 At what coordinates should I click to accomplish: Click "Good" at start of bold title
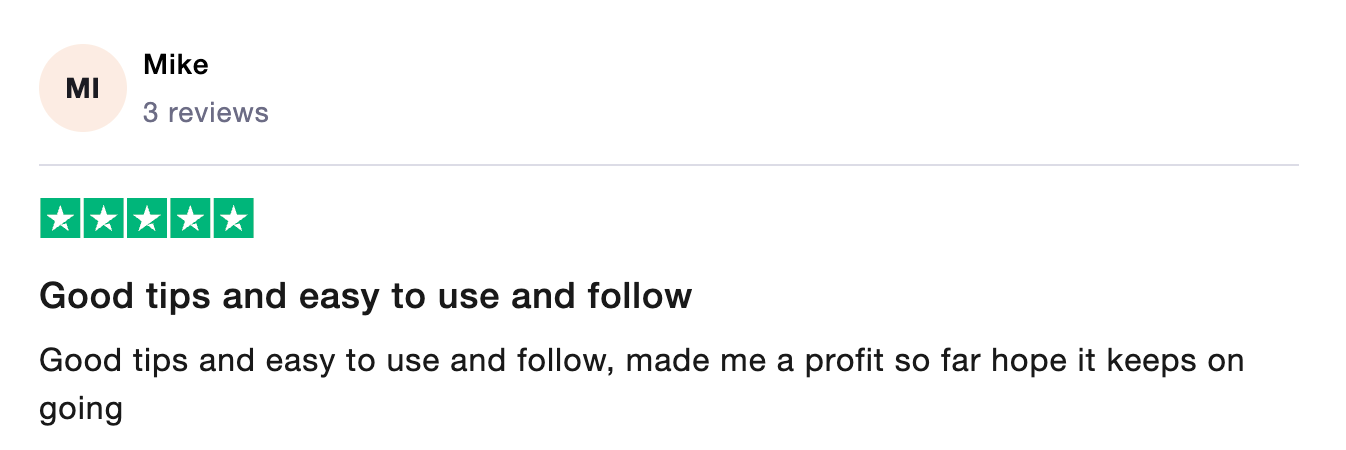click(76, 296)
